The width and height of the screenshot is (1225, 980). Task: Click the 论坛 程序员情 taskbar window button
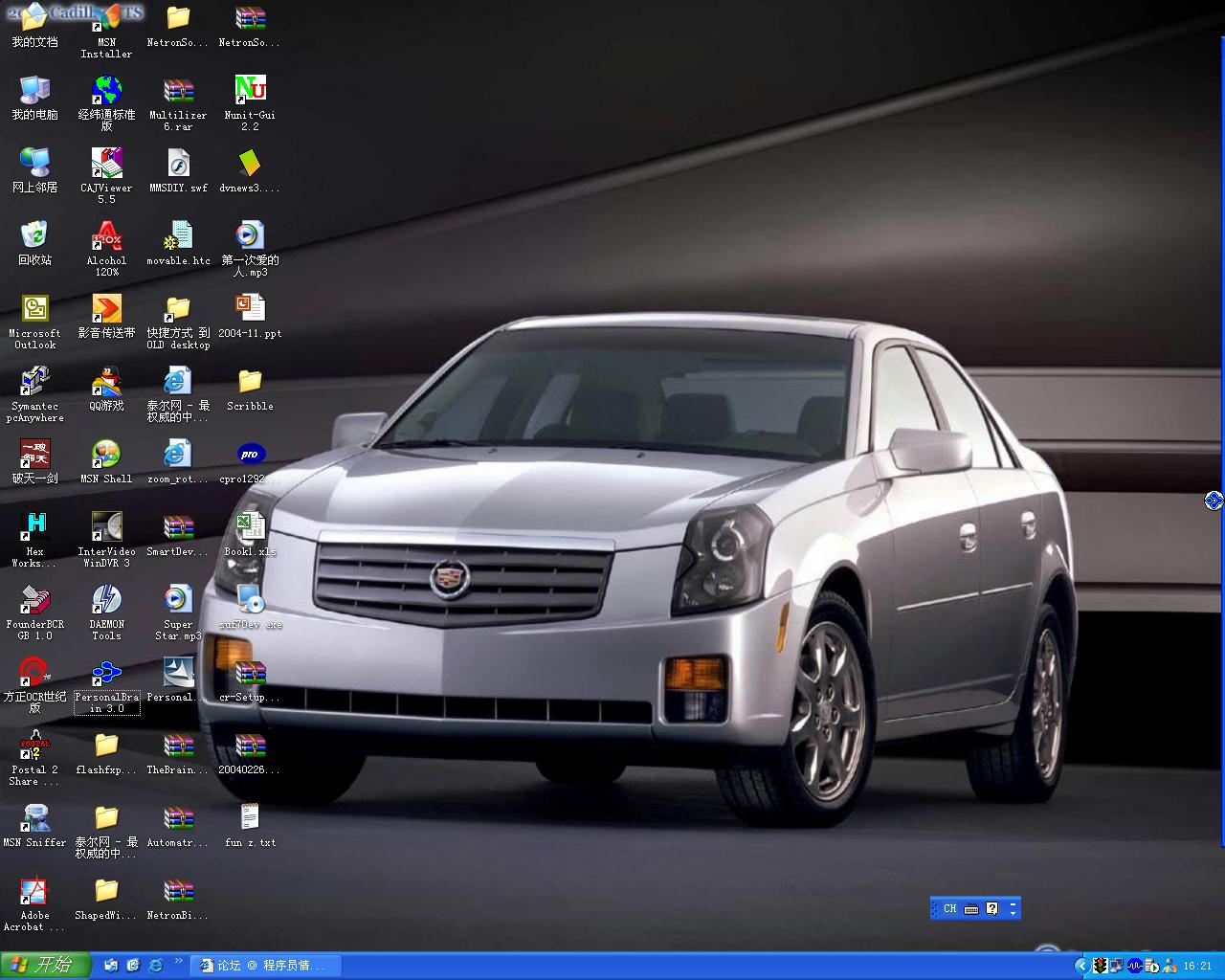tap(267, 966)
